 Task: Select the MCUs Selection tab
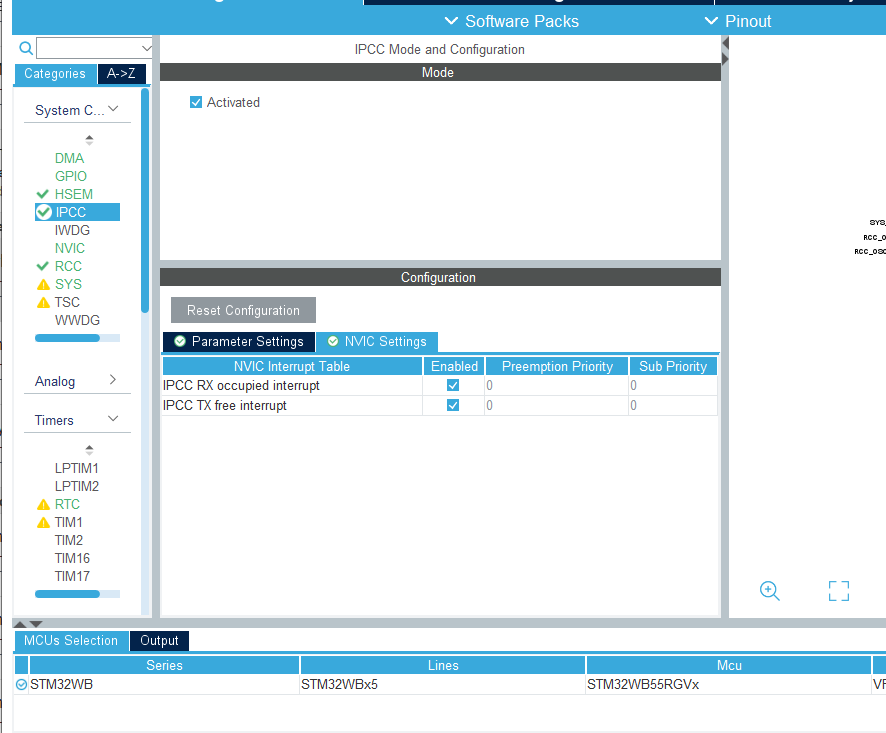coord(71,640)
